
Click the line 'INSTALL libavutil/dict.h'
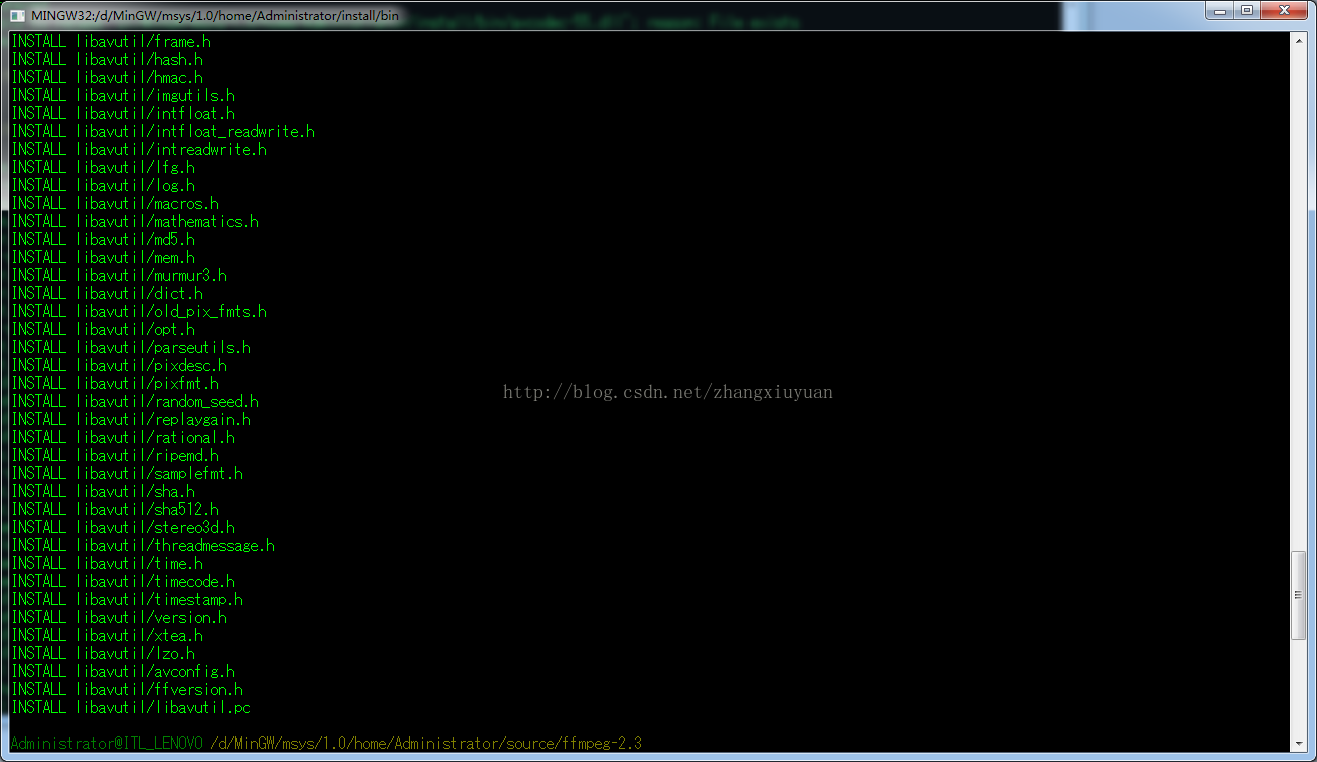tap(107, 294)
